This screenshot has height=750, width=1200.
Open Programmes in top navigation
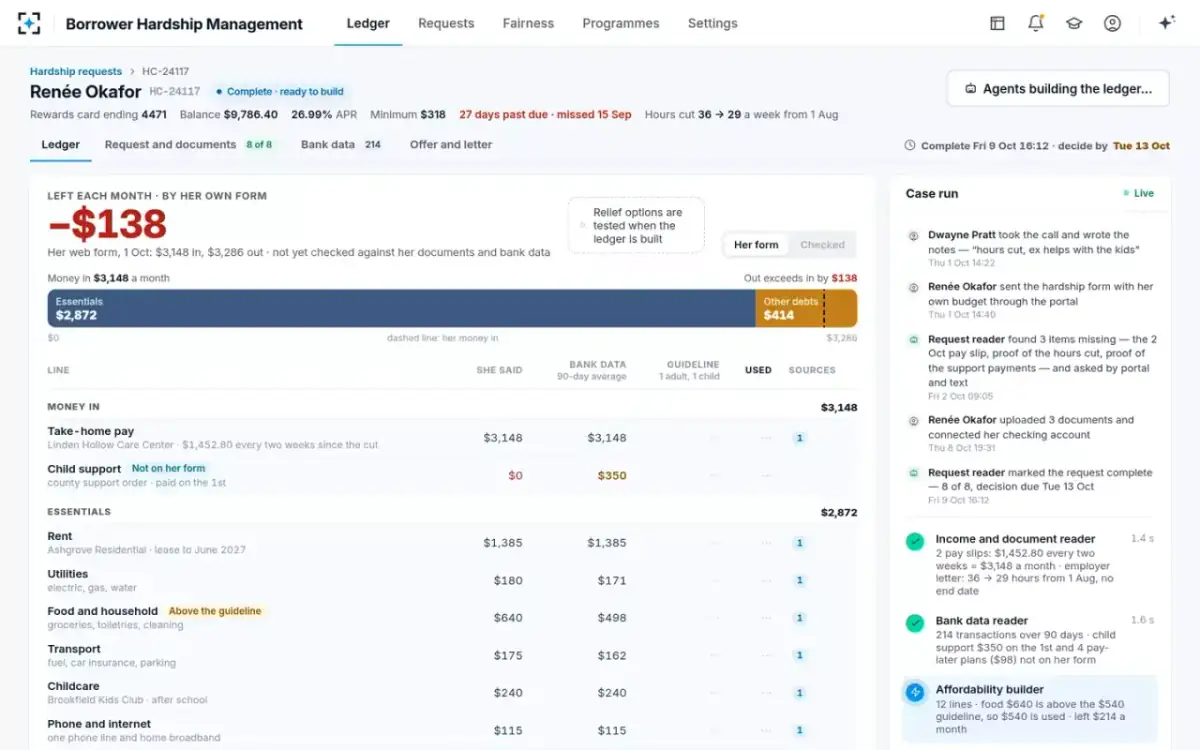coord(621,23)
